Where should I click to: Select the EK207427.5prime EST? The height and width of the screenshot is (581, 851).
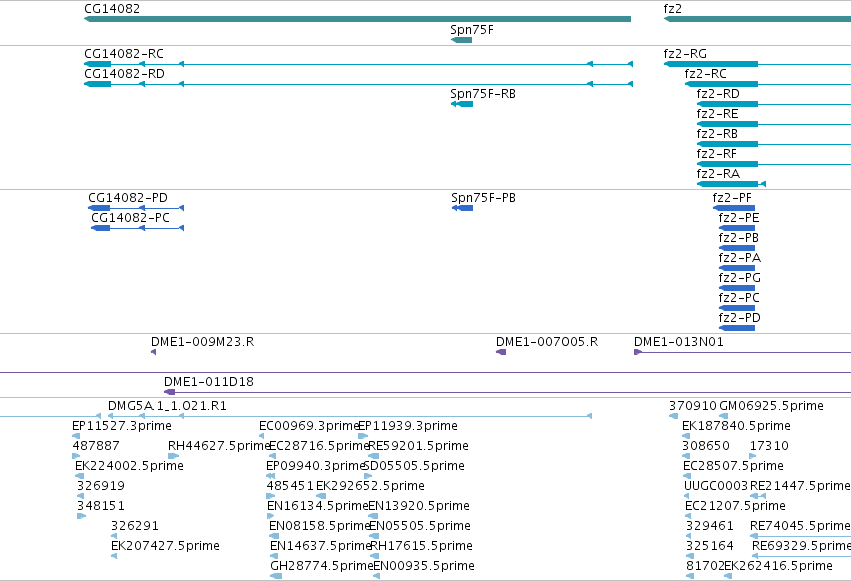[x=114, y=556]
